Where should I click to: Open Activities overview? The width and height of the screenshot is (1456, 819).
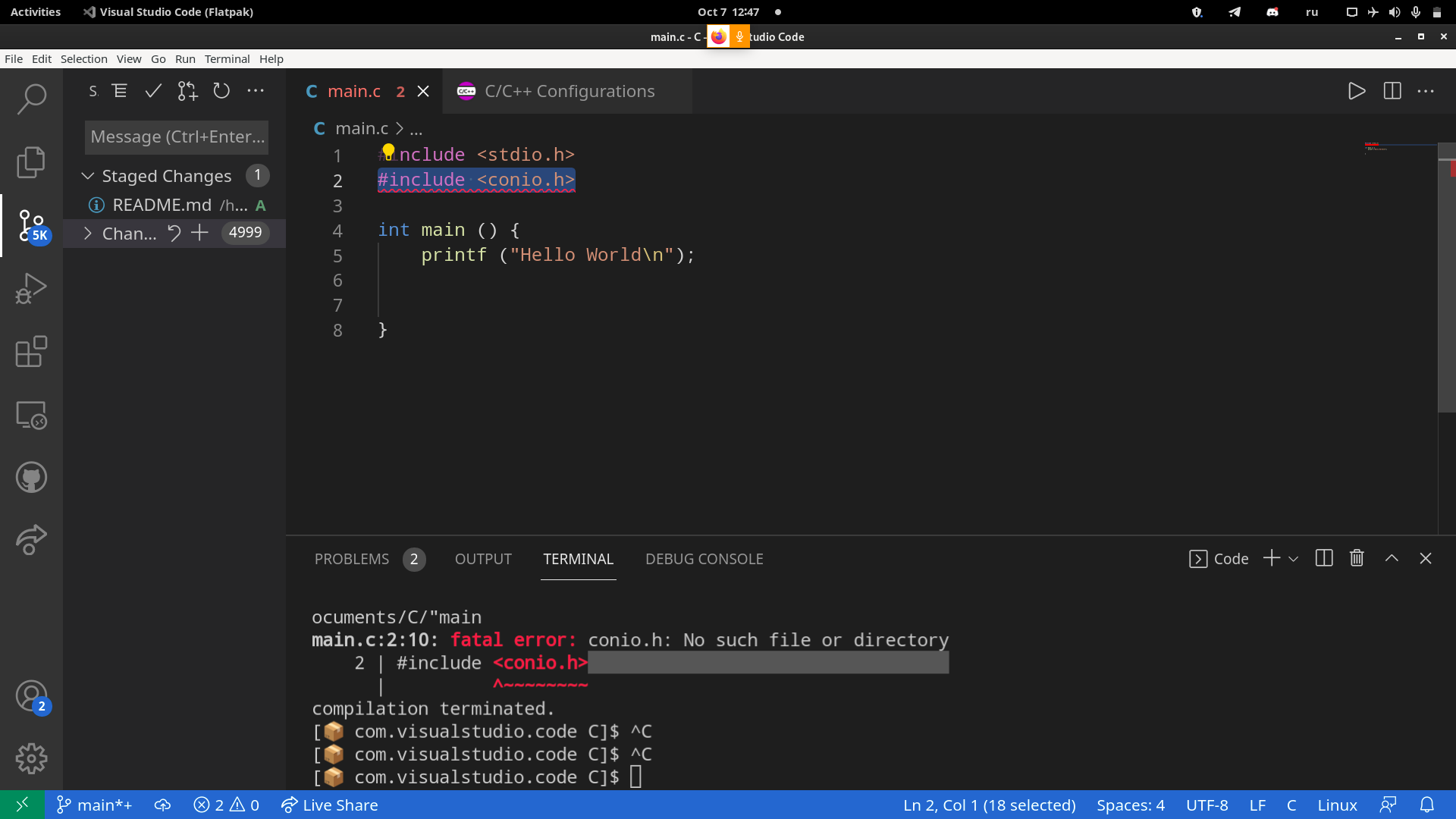point(35,12)
